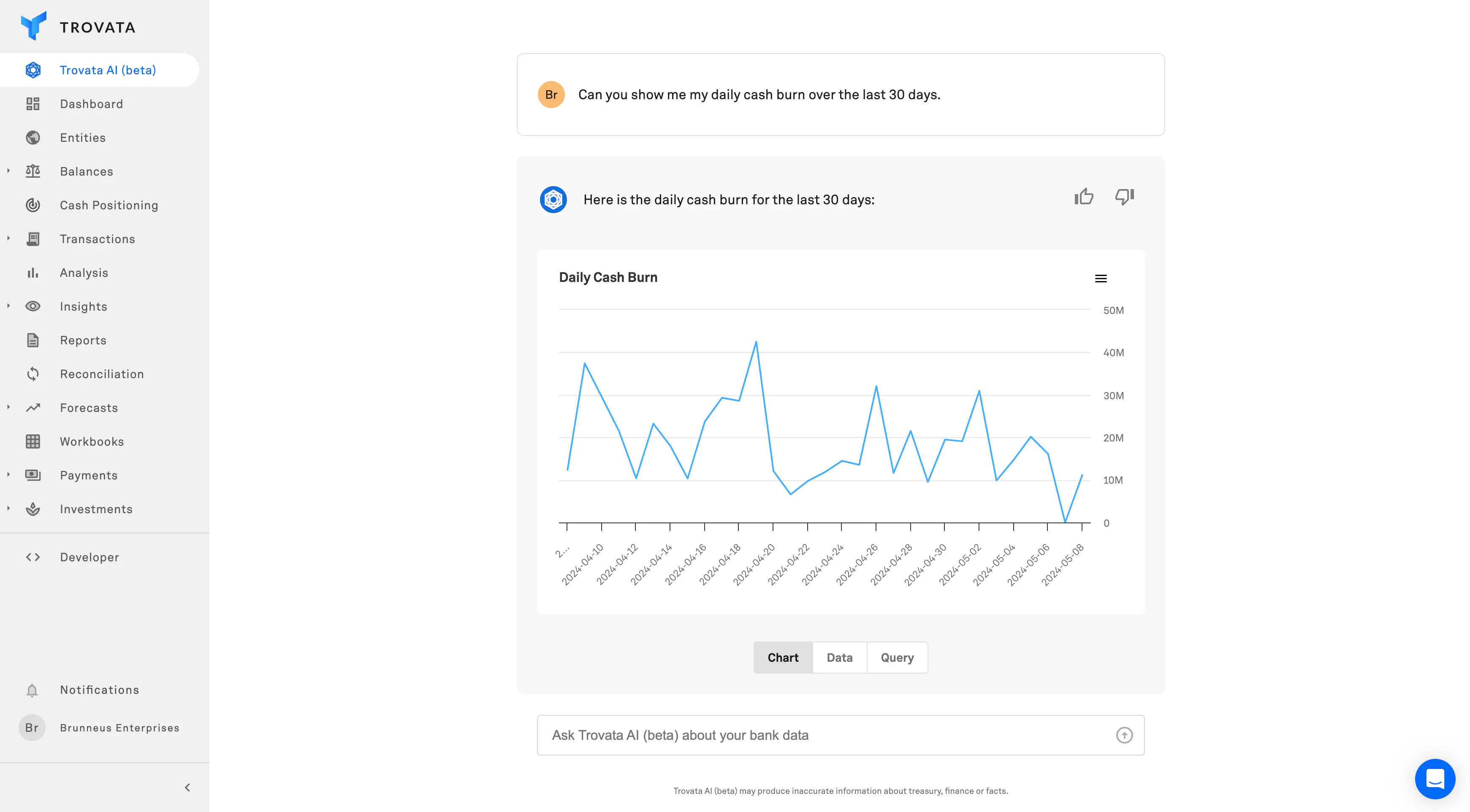Switch to the Query tab

tap(896, 658)
